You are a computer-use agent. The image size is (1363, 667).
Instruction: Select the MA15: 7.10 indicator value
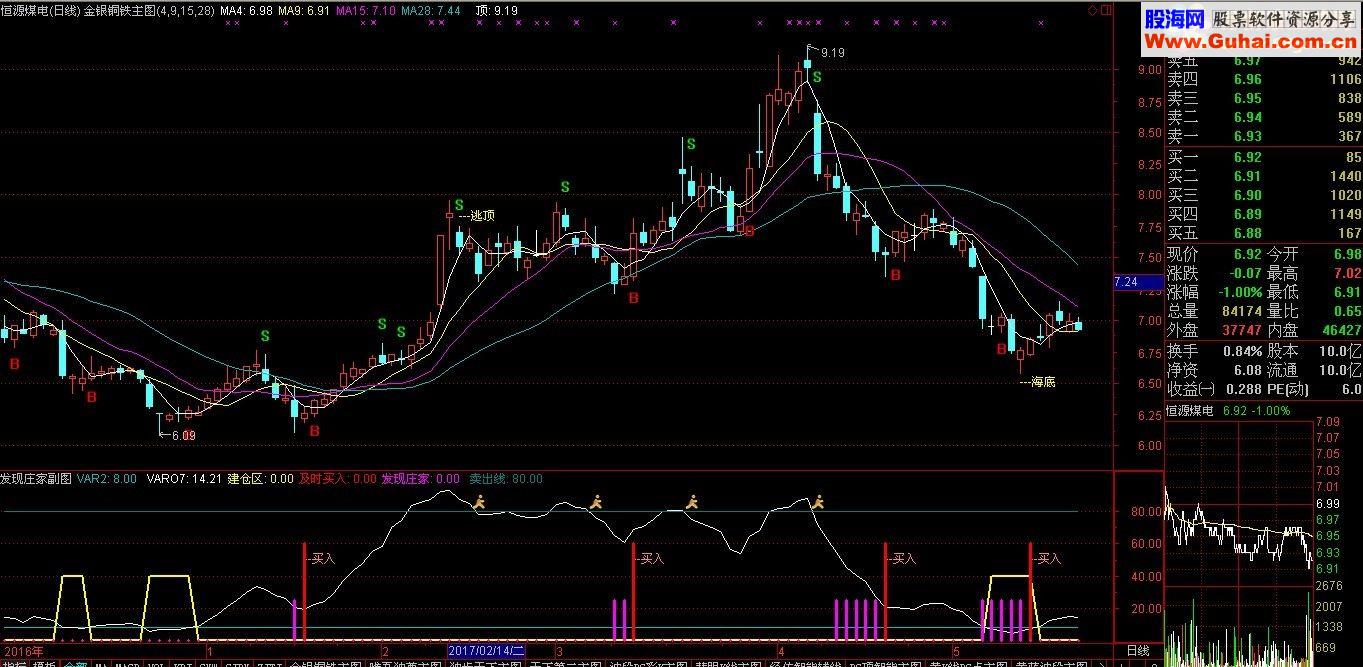click(366, 10)
